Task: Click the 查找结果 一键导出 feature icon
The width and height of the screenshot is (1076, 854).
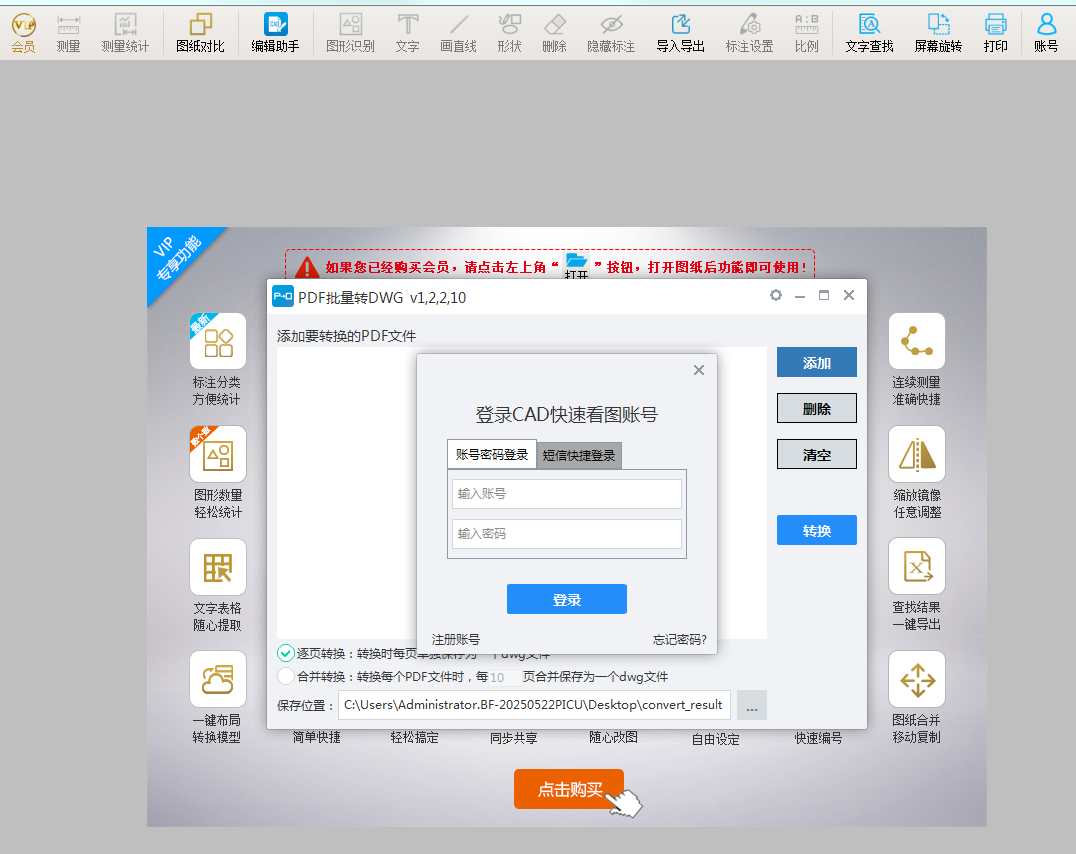Action: tap(917, 566)
